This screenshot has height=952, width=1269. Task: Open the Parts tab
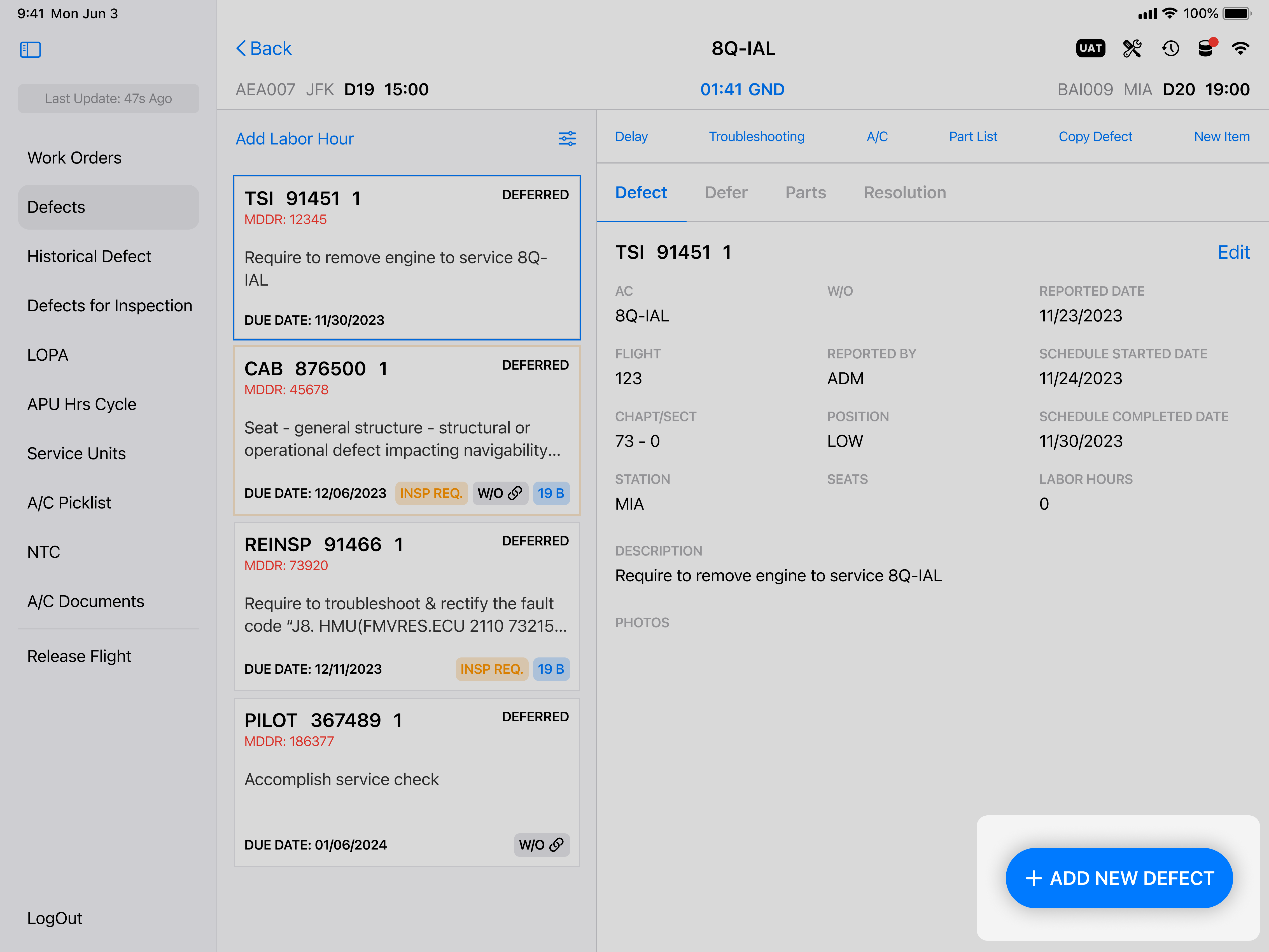point(805,193)
